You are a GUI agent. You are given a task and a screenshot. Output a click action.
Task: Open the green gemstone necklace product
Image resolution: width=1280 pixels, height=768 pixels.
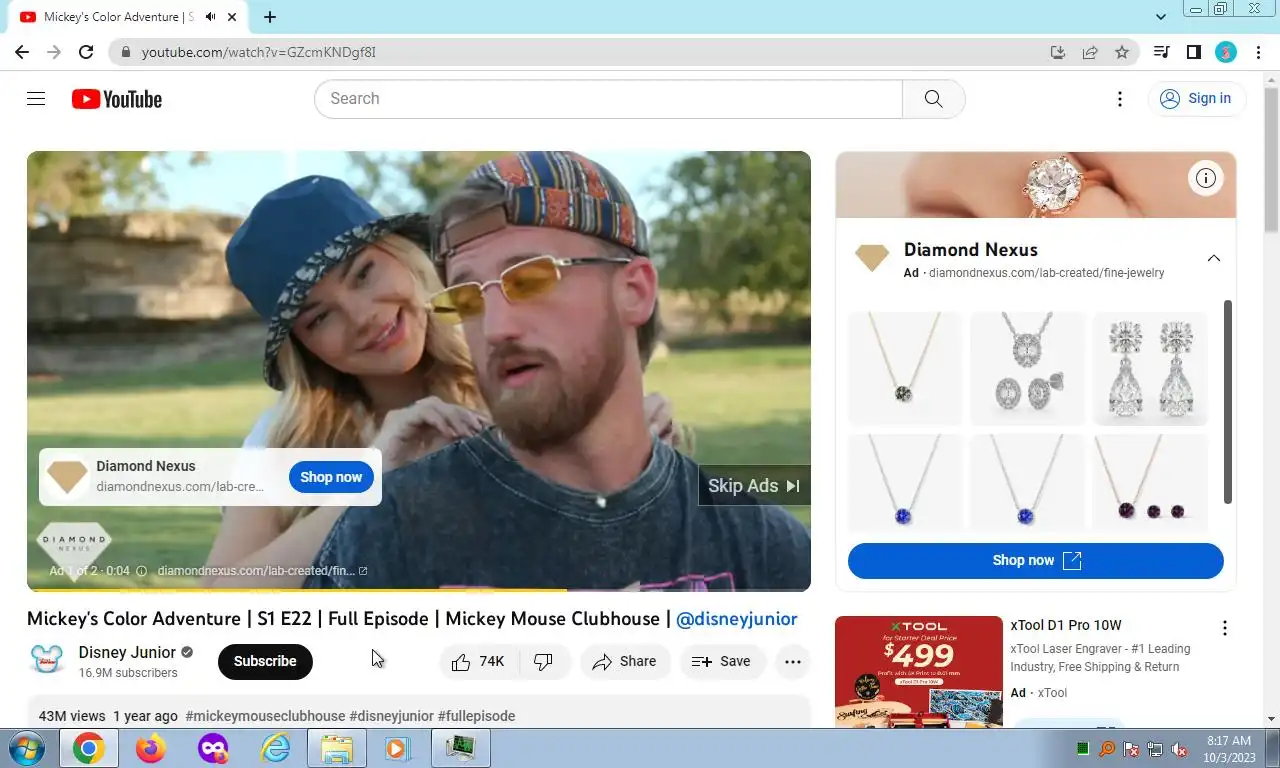click(x=905, y=369)
